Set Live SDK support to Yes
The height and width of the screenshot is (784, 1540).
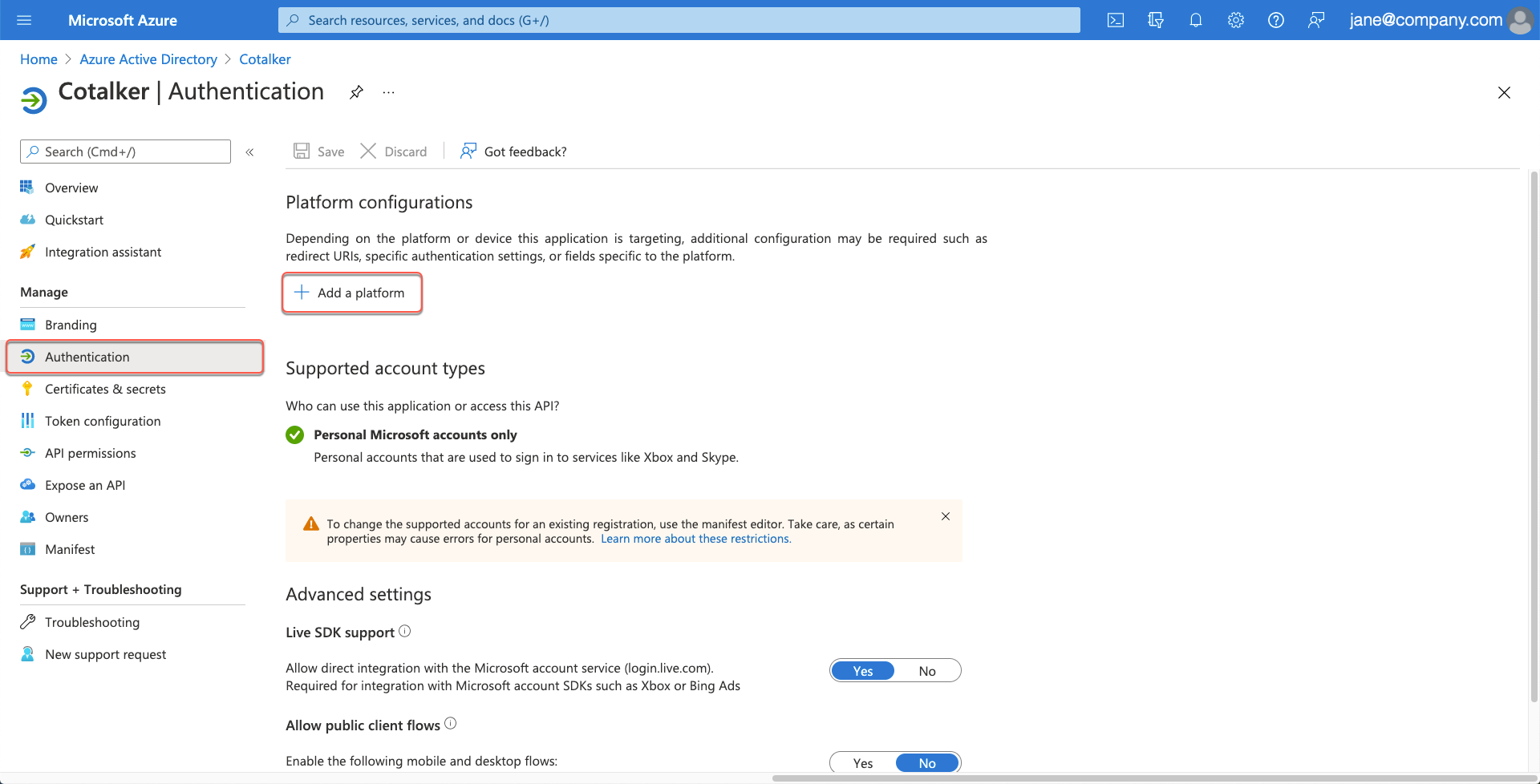(863, 671)
